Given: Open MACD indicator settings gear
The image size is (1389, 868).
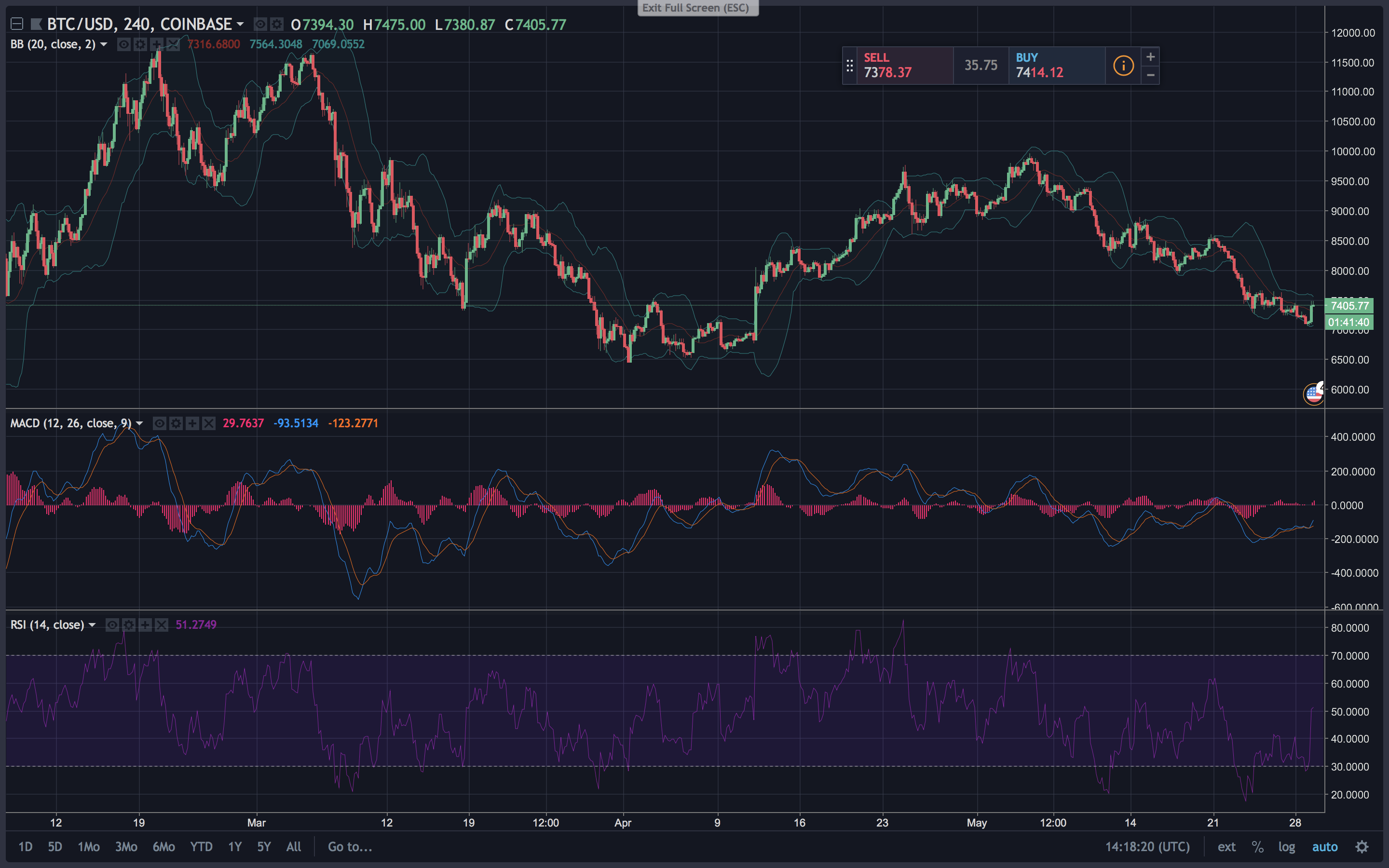Looking at the screenshot, I should [x=176, y=424].
